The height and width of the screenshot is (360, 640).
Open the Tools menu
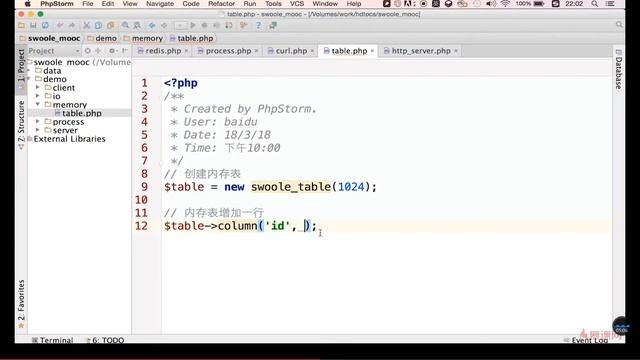click(x=273, y=4)
